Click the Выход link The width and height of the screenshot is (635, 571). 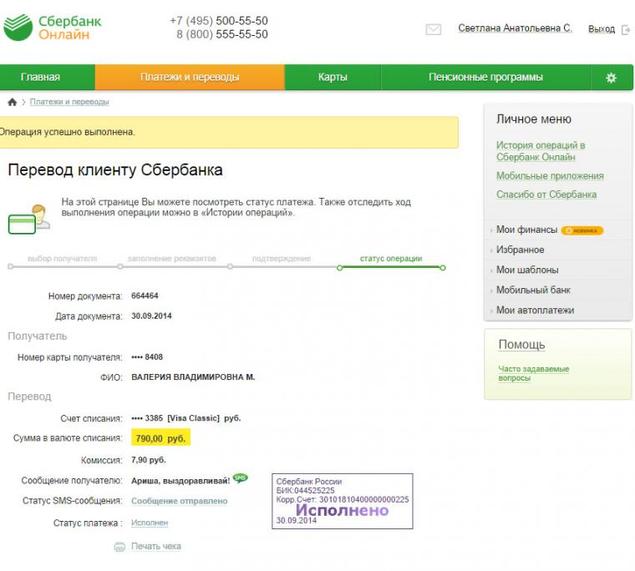(601, 29)
